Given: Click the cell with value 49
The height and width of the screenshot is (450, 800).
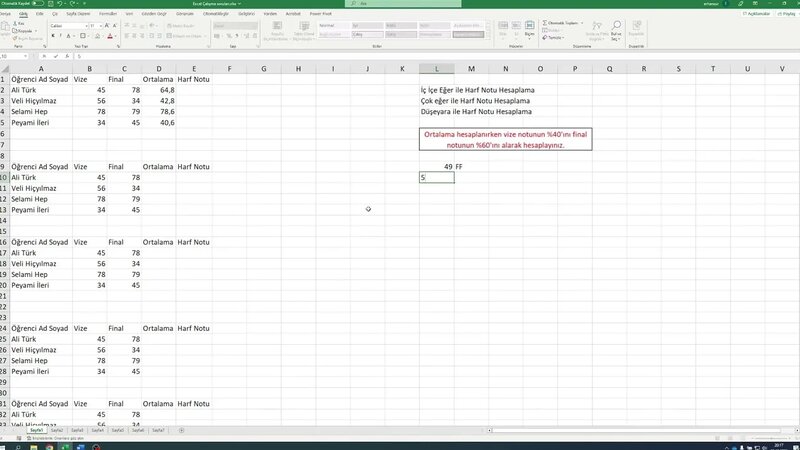Looking at the screenshot, I should (x=437, y=167).
